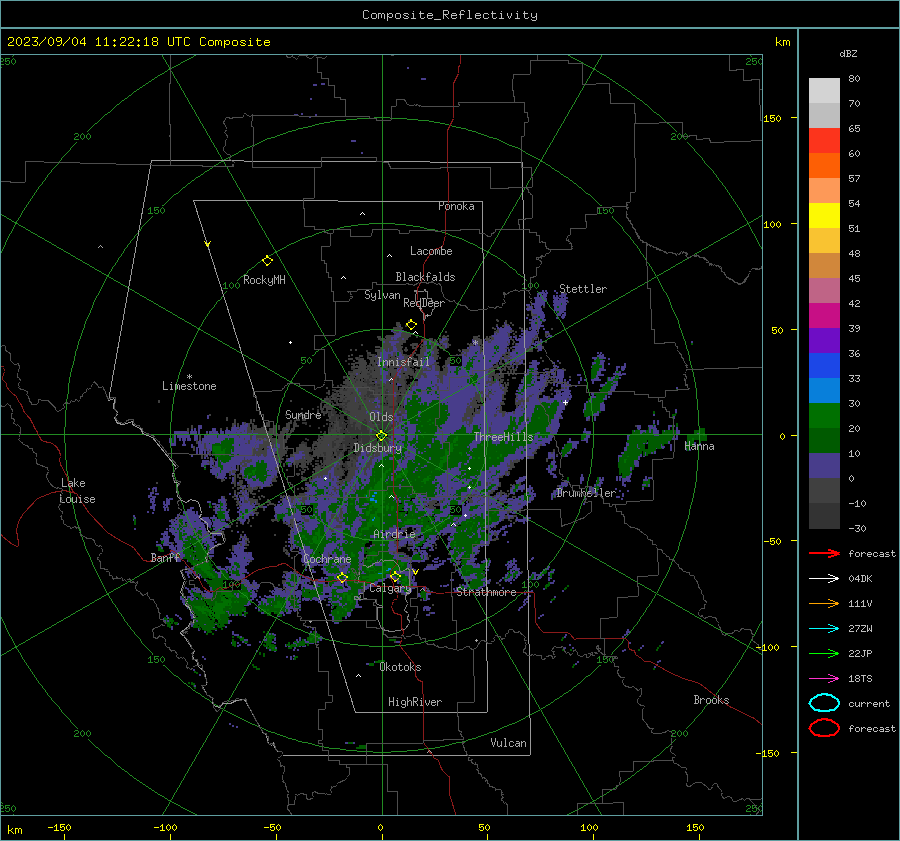Click the yellow diamond marker north of Innisfail
Screen dimensions: 900x841
[x=411, y=325]
